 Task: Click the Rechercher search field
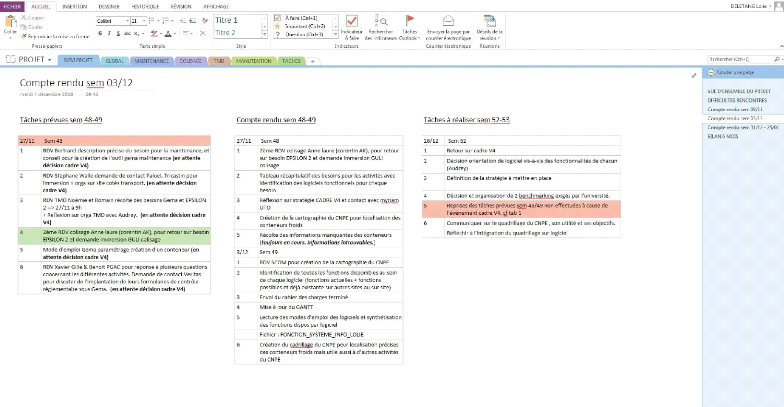click(x=738, y=60)
